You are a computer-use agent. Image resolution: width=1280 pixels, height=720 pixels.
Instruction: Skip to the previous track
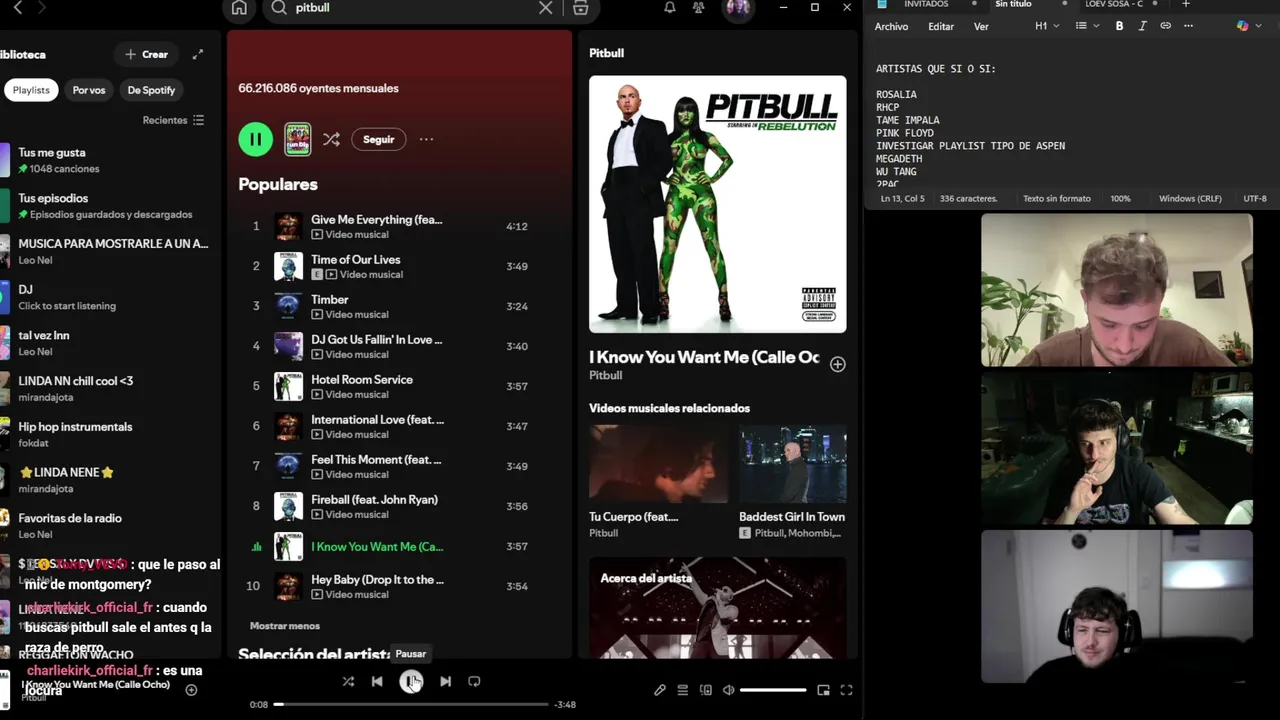pyautogui.click(x=377, y=681)
